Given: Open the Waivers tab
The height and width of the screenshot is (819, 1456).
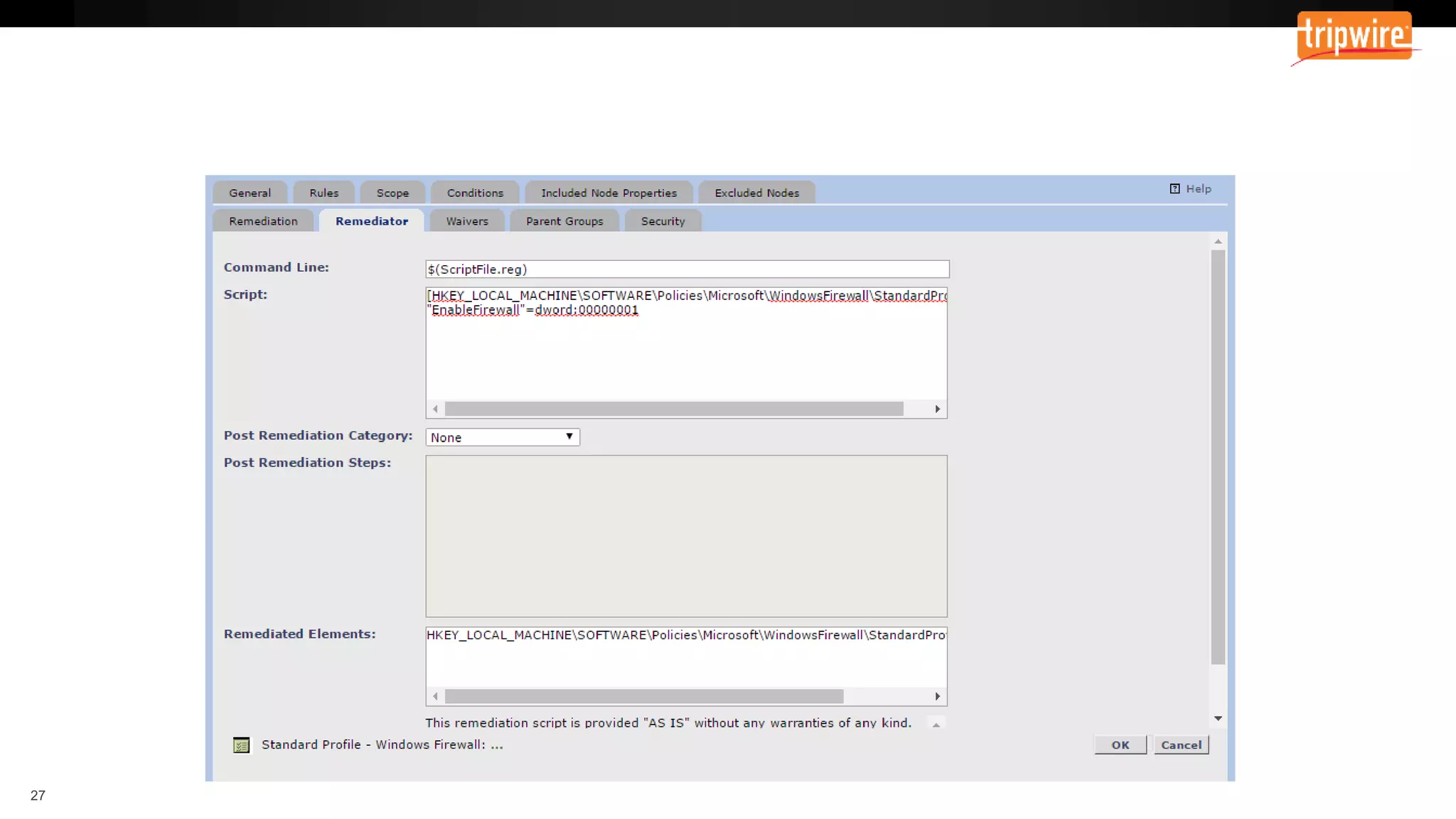Looking at the screenshot, I should tap(467, 221).
